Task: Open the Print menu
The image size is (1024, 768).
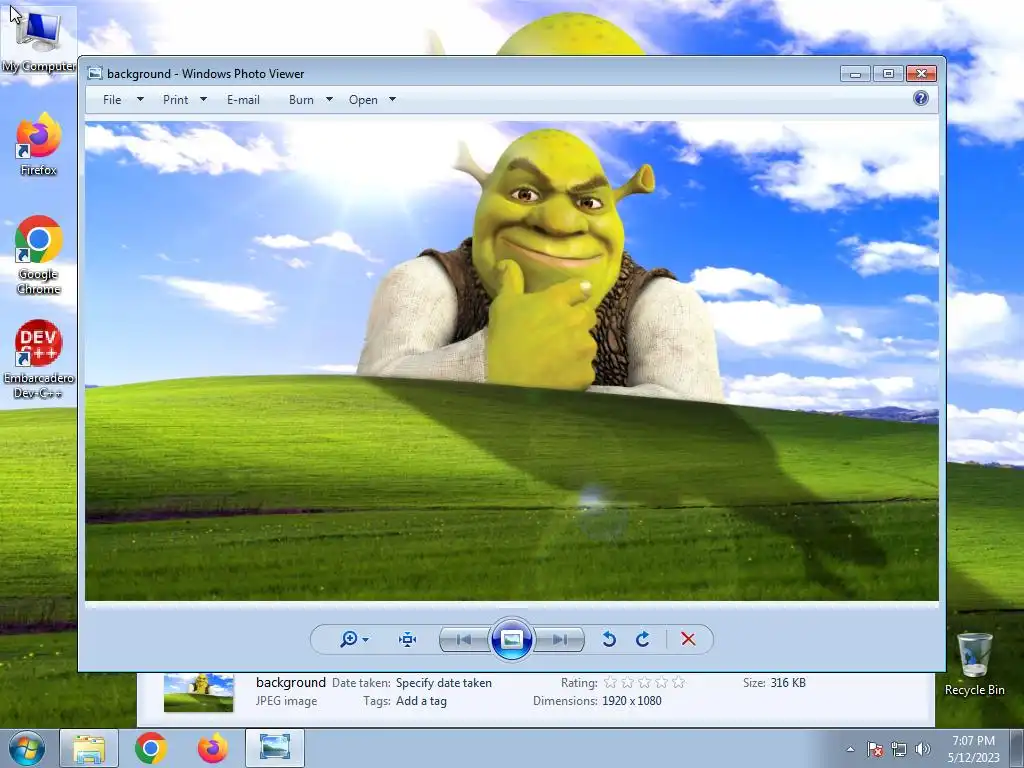Action: point(176,100)
